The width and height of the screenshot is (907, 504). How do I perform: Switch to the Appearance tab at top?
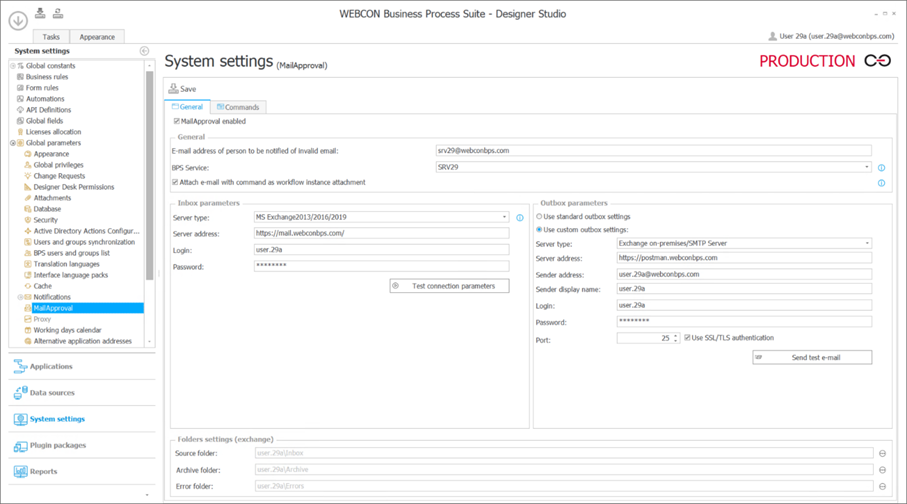click(x=97, y=37)
